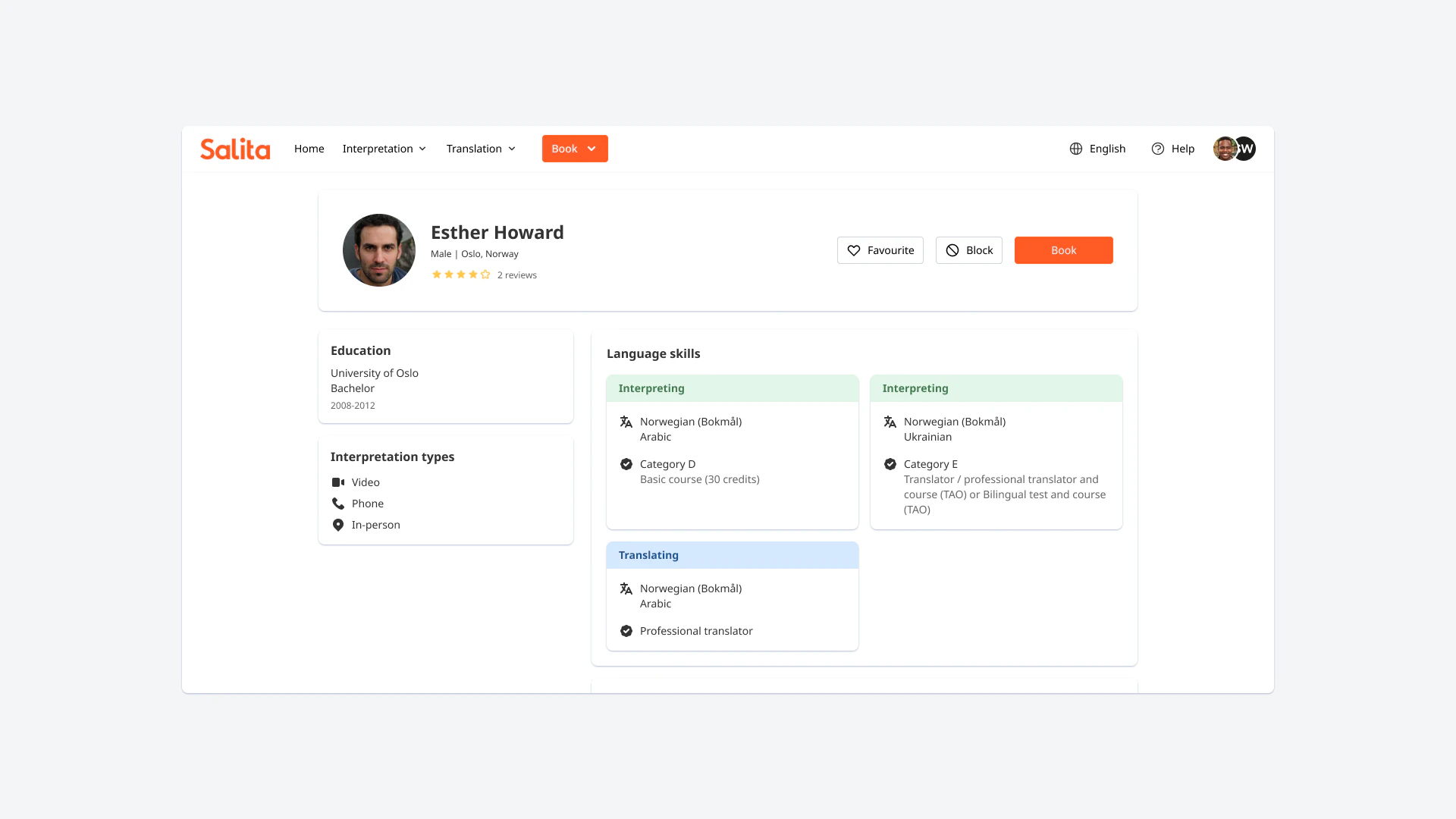Click the 'Esther Howard' name heading
Screen dimensions: 1456x819
[497, 232]
